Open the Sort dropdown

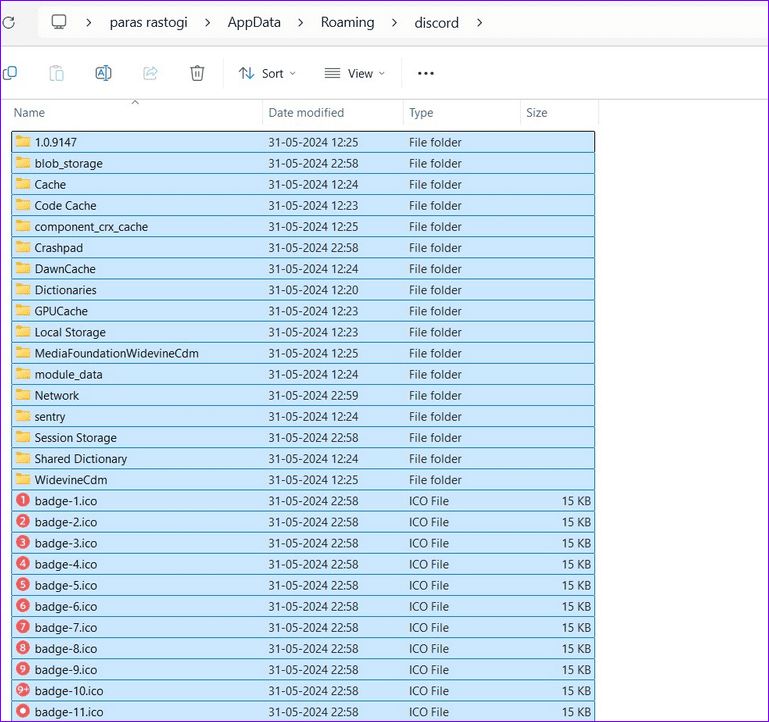click(267, 74)
